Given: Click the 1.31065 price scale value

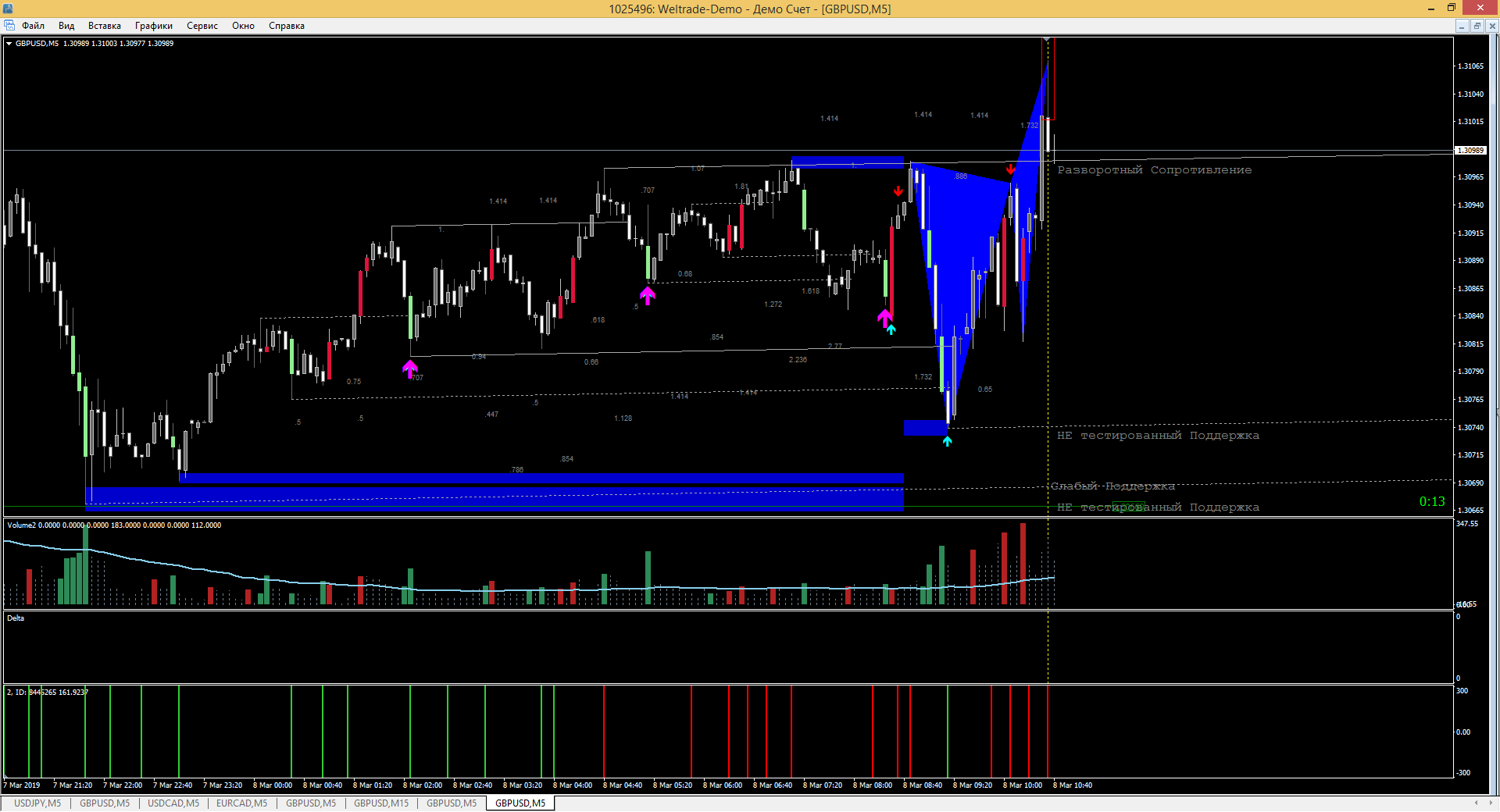Looking at the screenshot, I should [x=1470, y=66].
